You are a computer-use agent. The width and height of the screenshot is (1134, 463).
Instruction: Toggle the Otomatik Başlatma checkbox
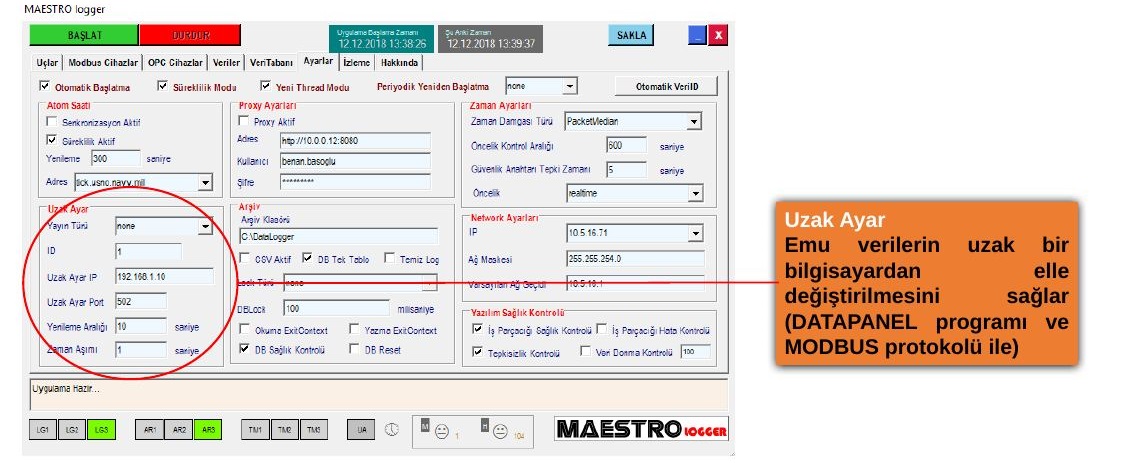click(46, 85)
